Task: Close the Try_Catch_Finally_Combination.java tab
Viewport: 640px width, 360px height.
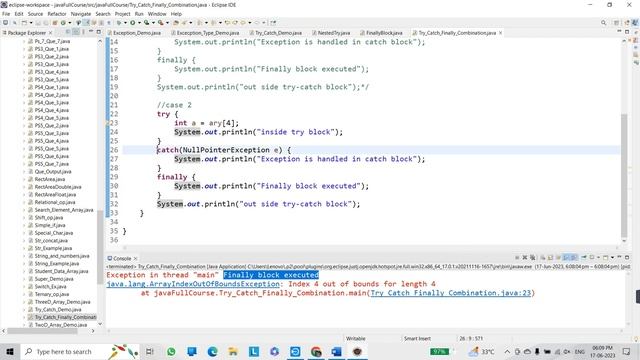Action: pyautogui.click(x=500, y=33)
